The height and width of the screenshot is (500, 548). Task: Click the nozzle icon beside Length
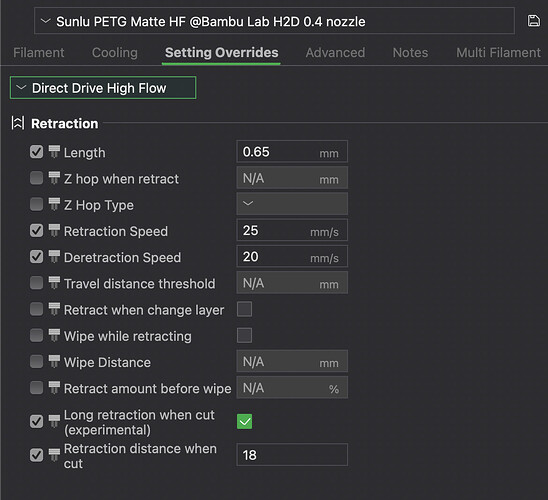coord(54,152)
